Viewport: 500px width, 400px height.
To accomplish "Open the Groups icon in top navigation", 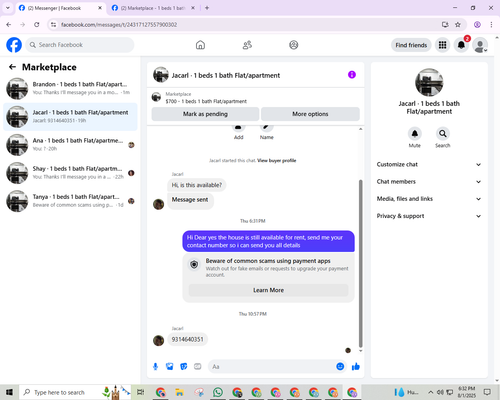I will (294, 45).
